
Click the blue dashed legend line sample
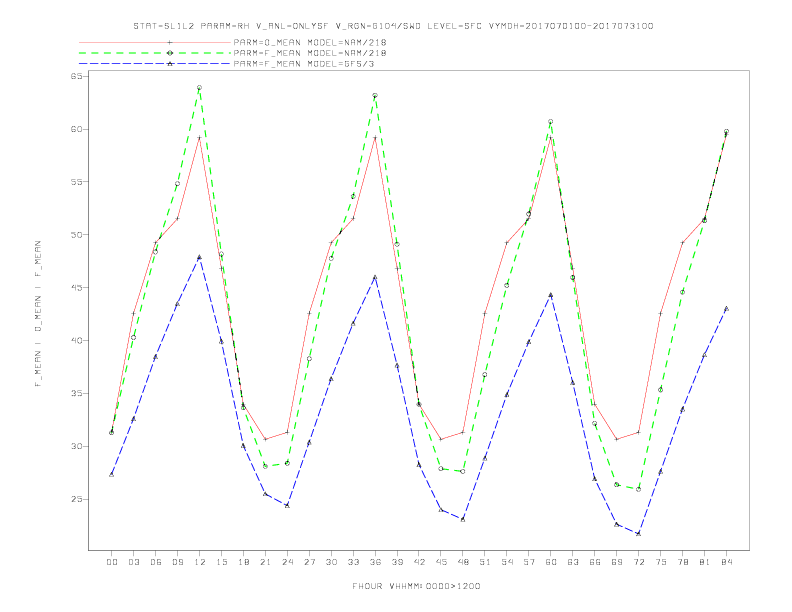155,64
